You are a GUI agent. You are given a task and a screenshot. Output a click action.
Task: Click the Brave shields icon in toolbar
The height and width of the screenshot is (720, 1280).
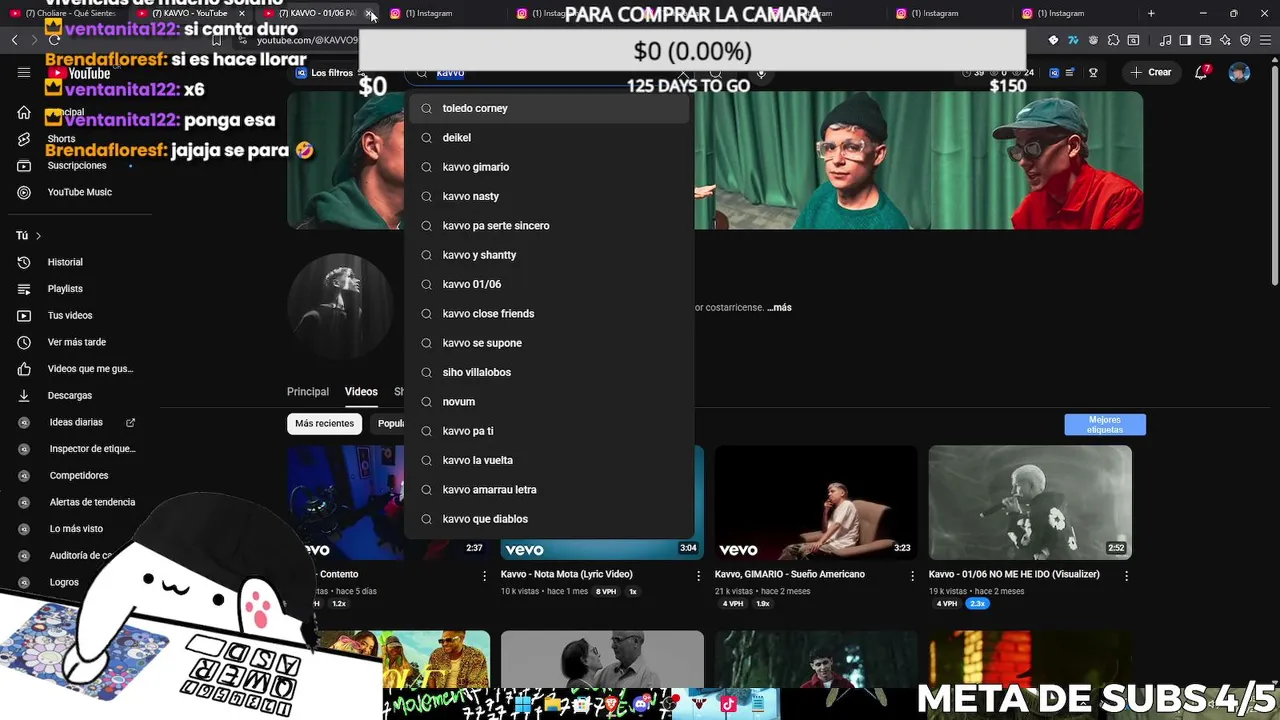[x=1245, y=40]
